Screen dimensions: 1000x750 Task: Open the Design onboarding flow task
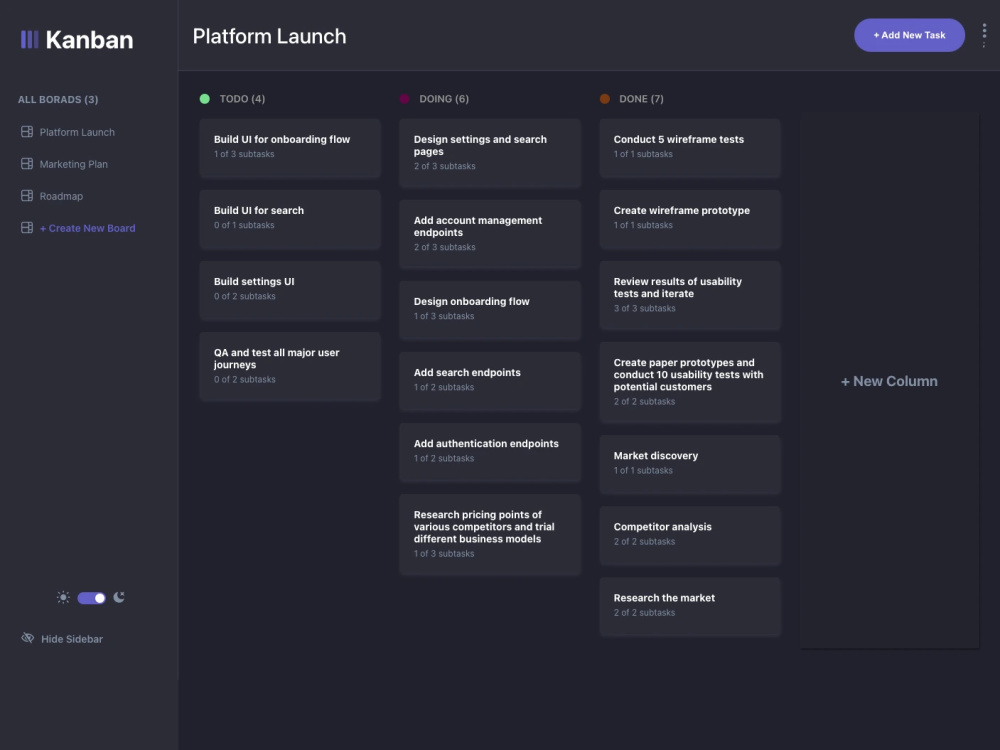click(x=490, y=310)
